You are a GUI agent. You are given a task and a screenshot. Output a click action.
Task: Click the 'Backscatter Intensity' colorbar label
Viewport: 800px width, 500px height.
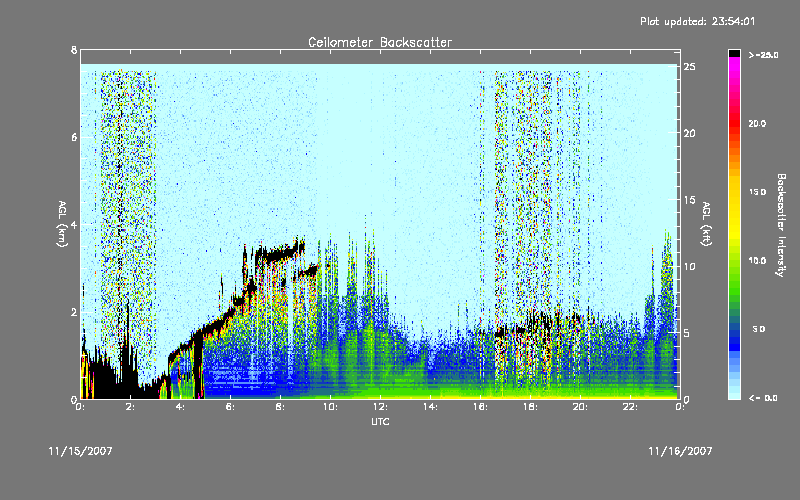[781, 225]
